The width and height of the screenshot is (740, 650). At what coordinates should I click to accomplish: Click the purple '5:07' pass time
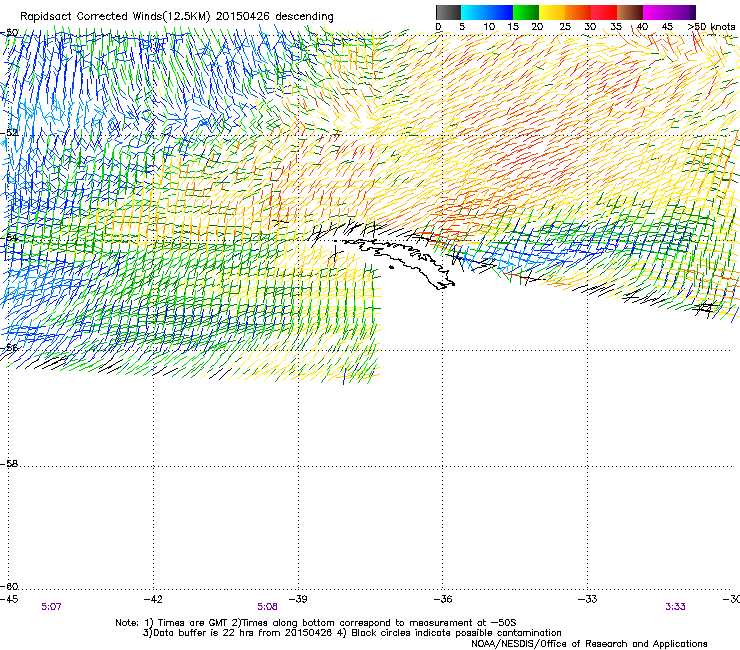(x=51, y=607)
